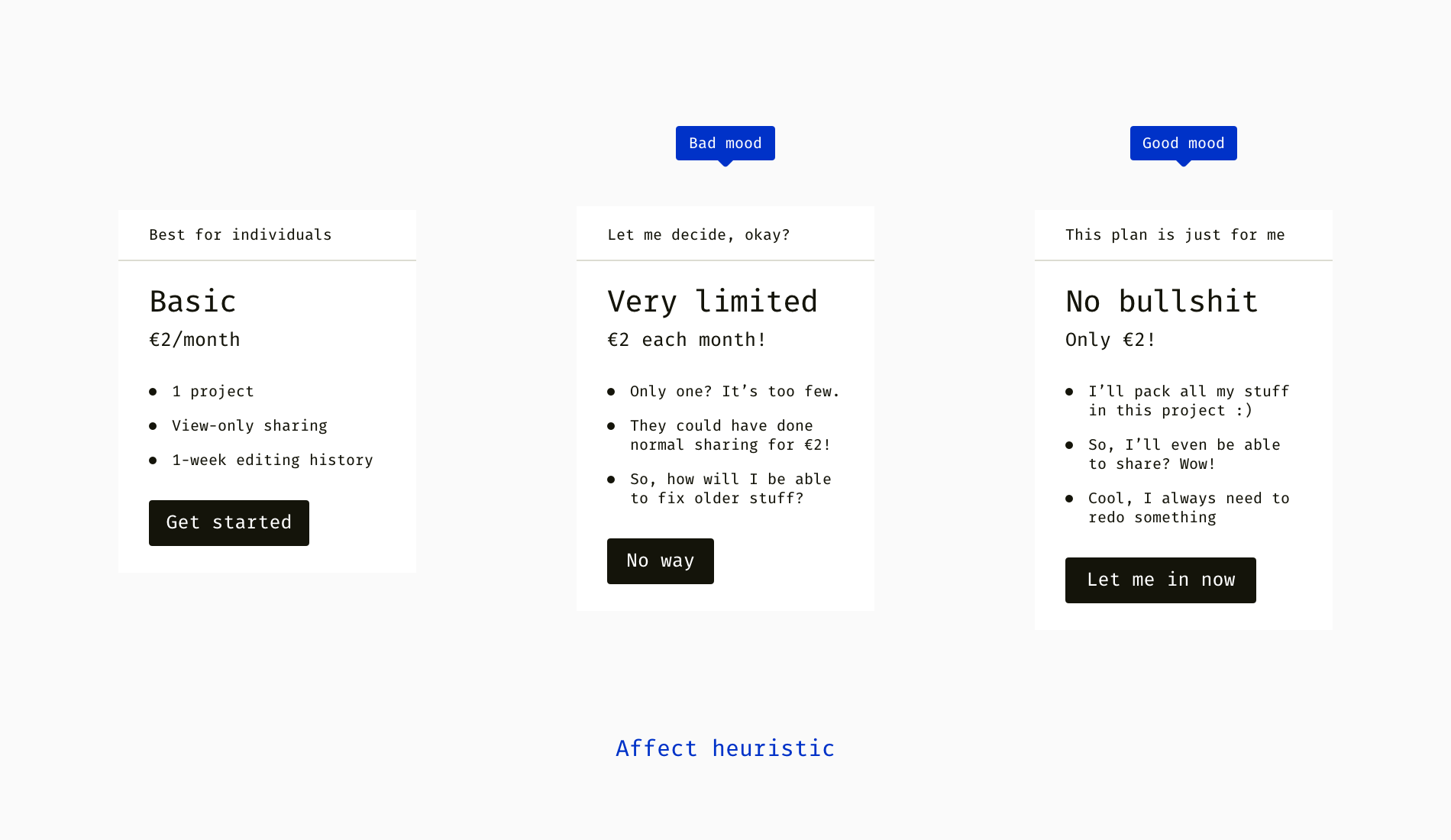
Task: Click the €2/month price text
Action: pos(195,340)
